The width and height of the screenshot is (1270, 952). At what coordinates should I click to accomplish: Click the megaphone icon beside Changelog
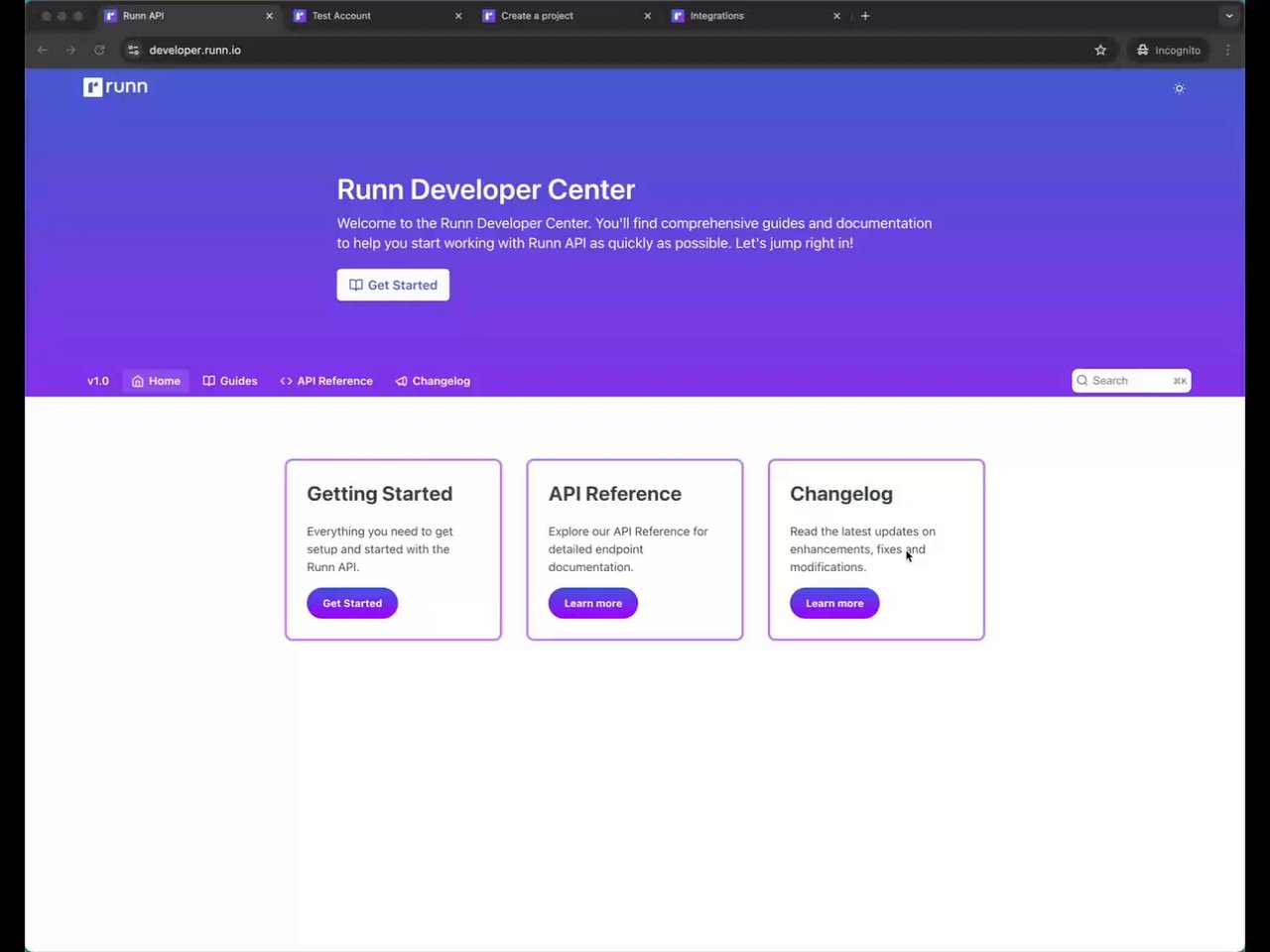tap(401, 381)
